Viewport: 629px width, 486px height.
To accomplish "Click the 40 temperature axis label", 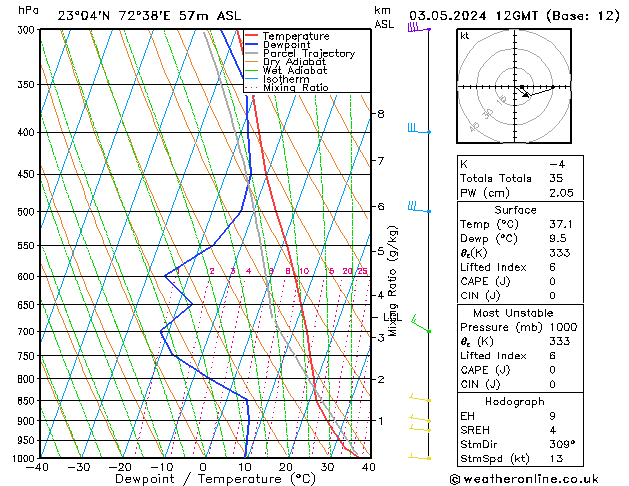I will pyautogui.click(x=368, y=468).
